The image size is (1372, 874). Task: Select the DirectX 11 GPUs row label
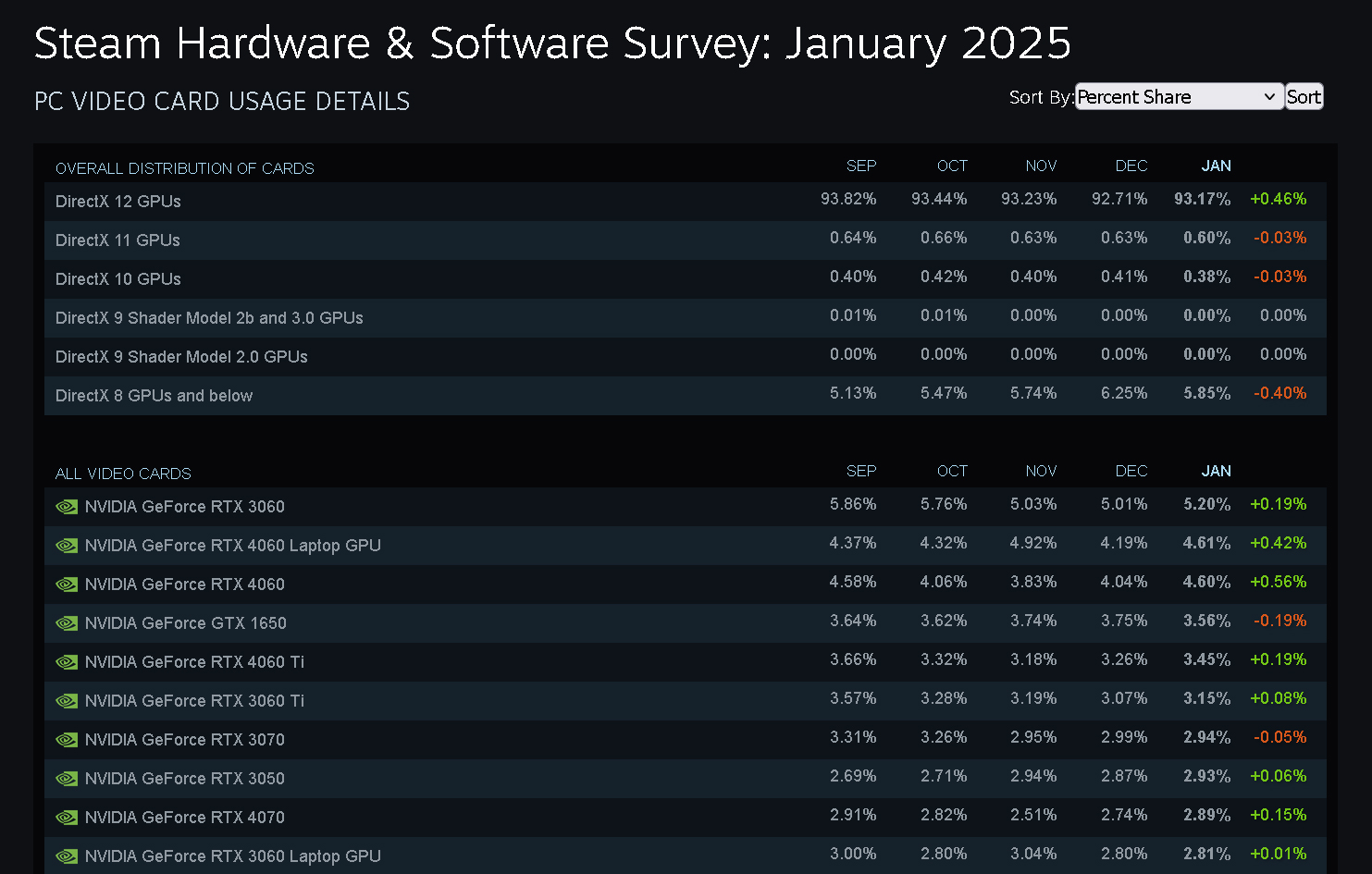tap(117, 240)
